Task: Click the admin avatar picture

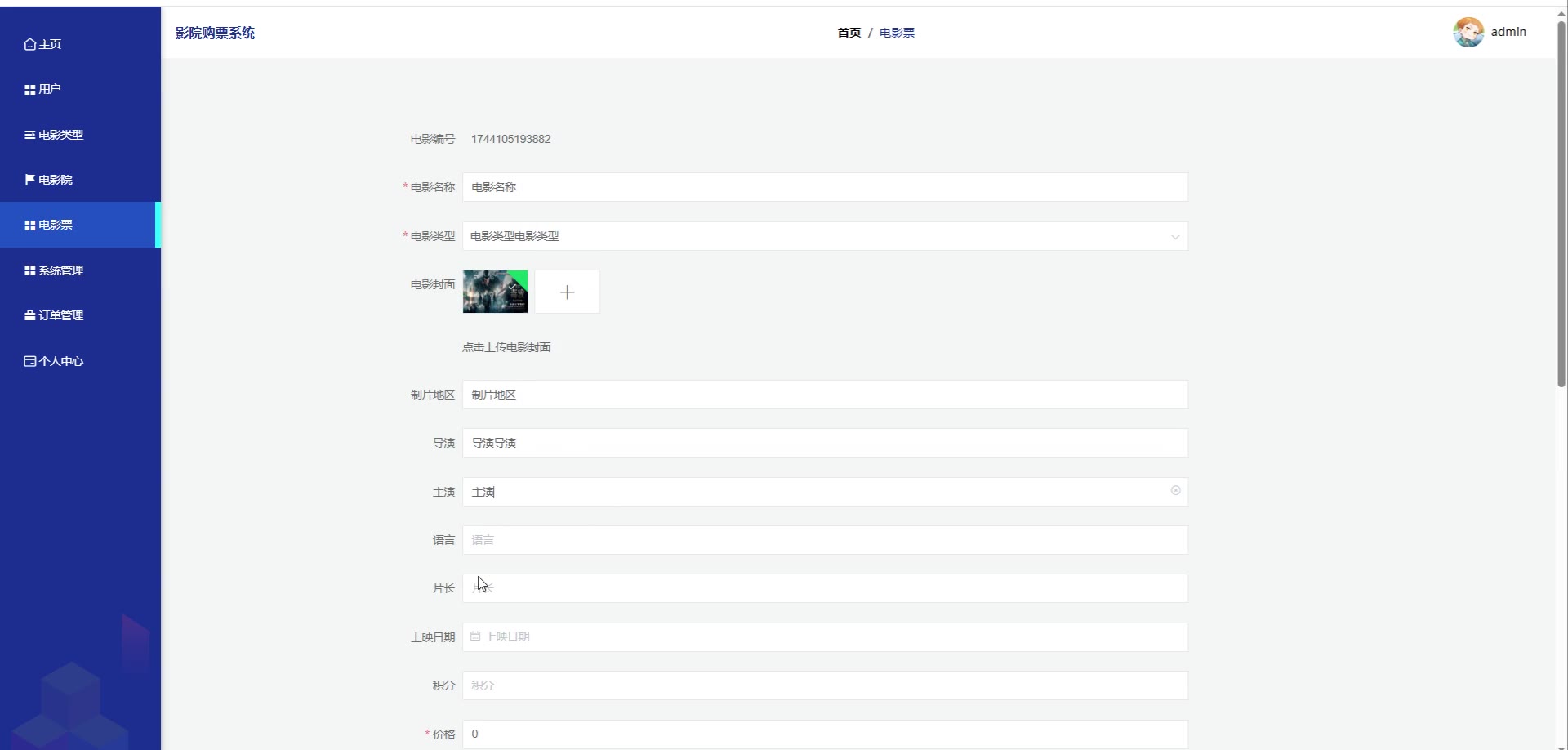Action: tap(1468, 33)
